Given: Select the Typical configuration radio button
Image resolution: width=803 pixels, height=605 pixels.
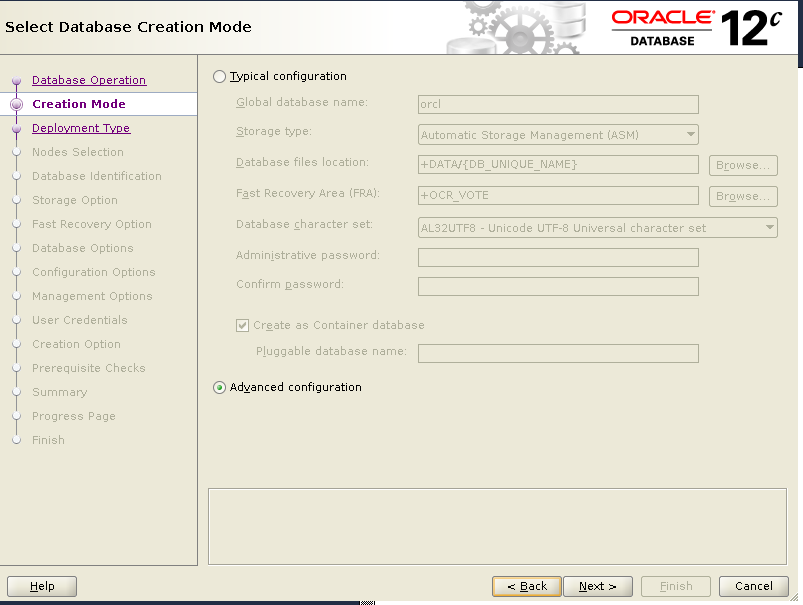Looking at the screenshot, I should (220, 76).
